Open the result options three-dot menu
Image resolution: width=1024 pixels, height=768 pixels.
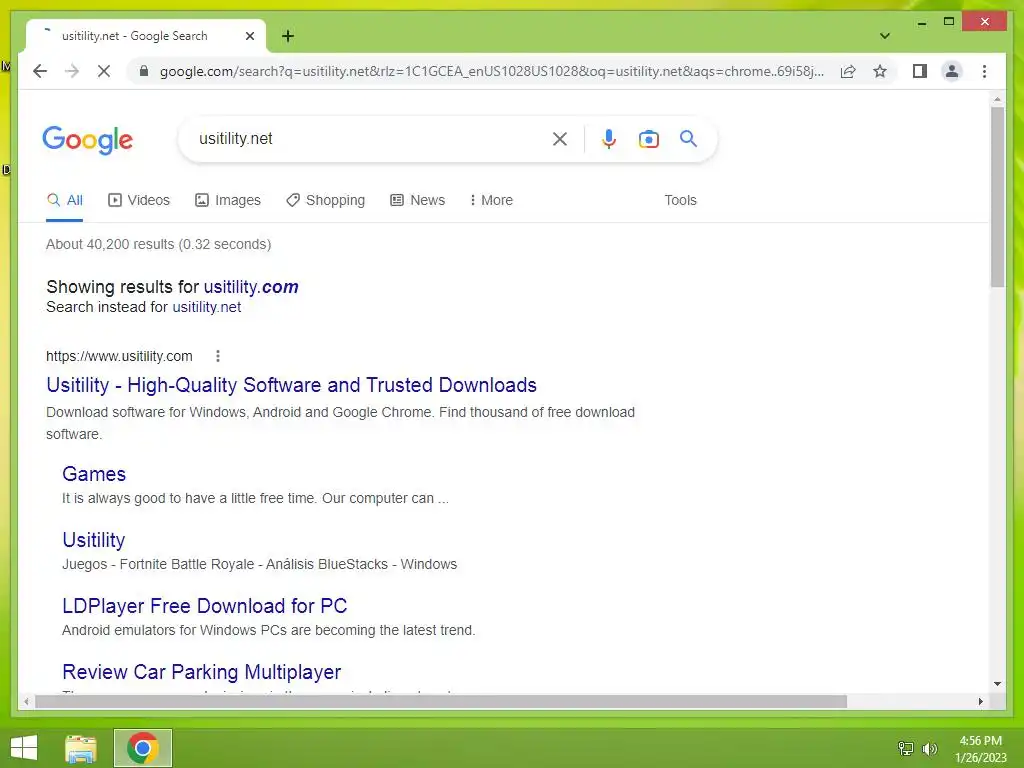pos(218,356)
